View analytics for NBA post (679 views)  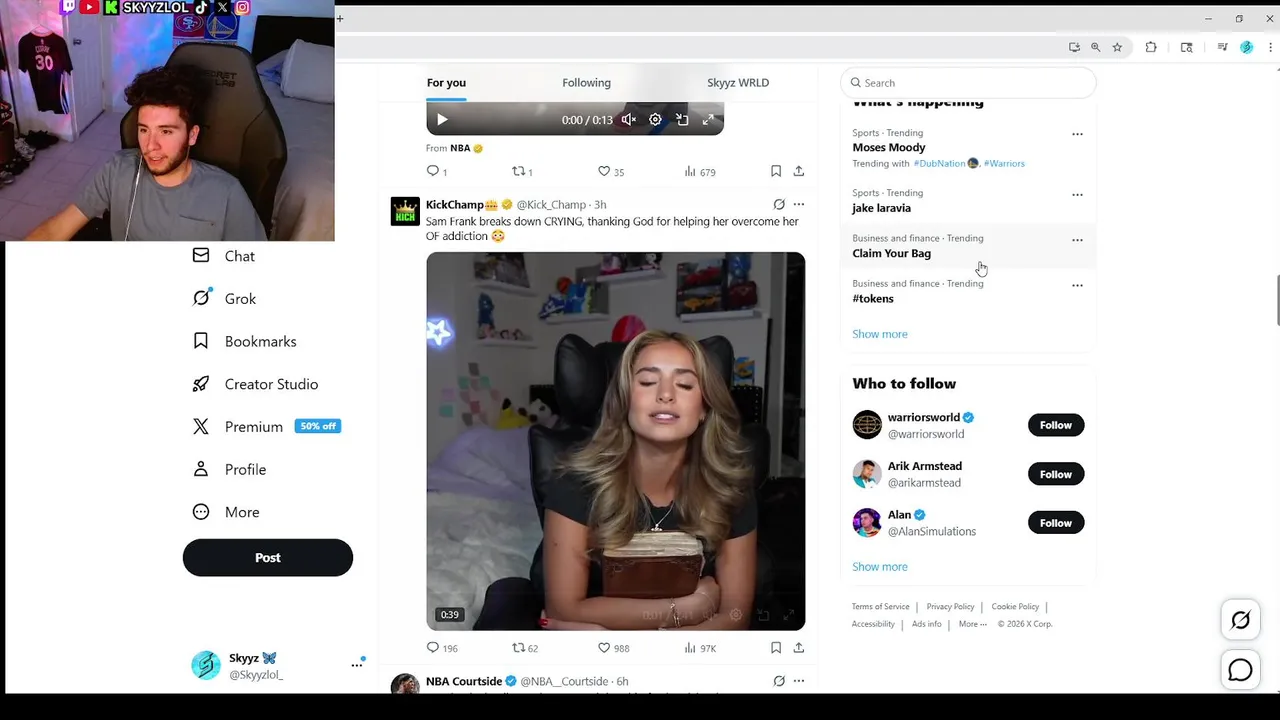click(x=699, y=171)
